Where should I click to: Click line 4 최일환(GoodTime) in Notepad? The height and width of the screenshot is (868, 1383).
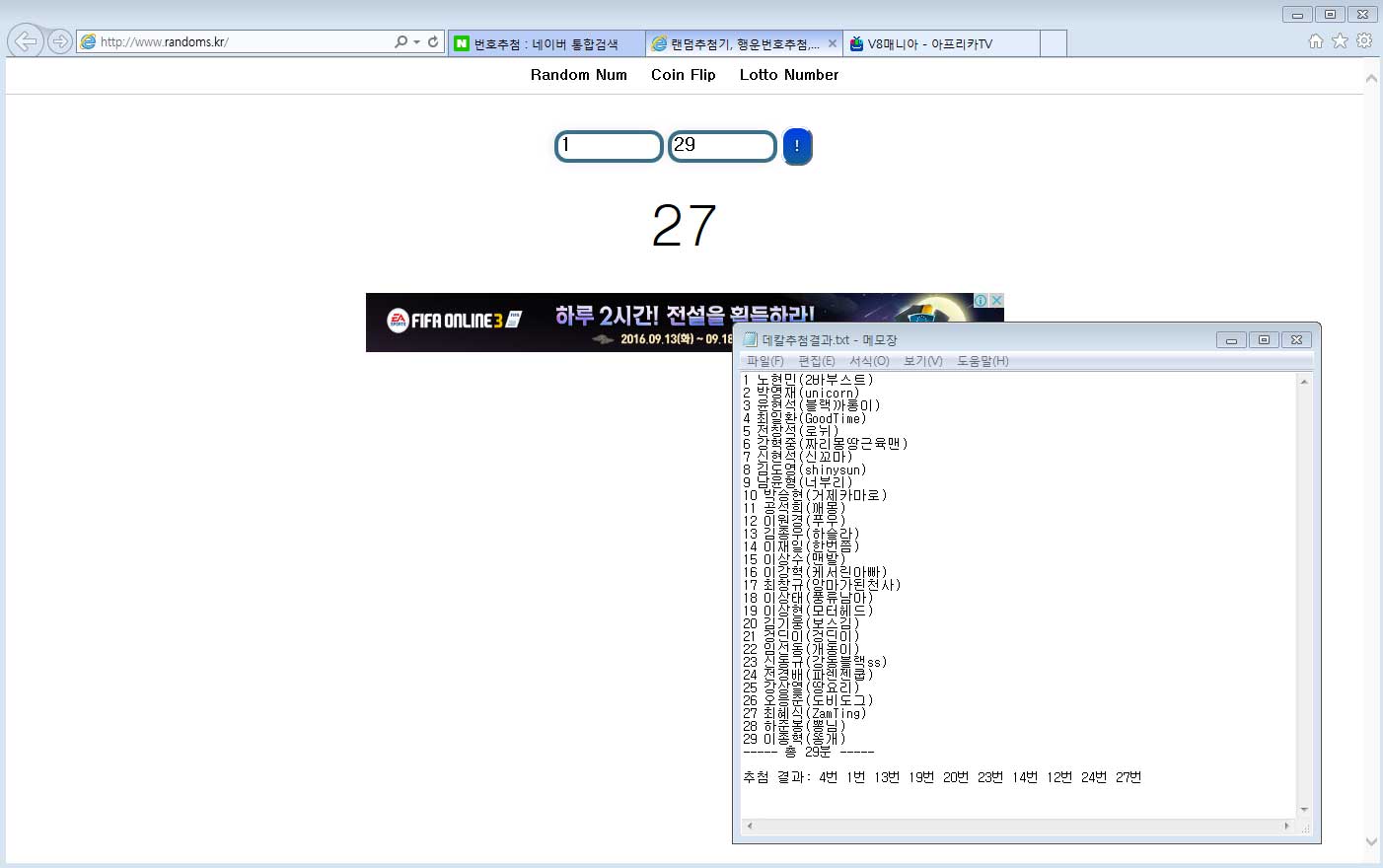[805, 418]
